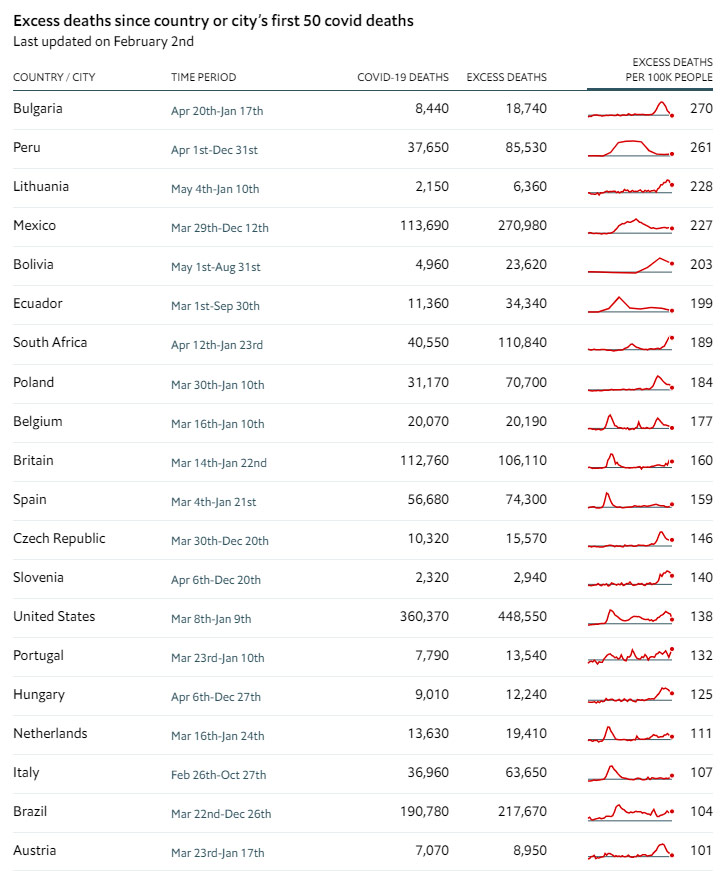Click the Peru excess deaths sparkline
Image resolution: width=722 pixels, height=871 pixels.
(x=631, y=148)
